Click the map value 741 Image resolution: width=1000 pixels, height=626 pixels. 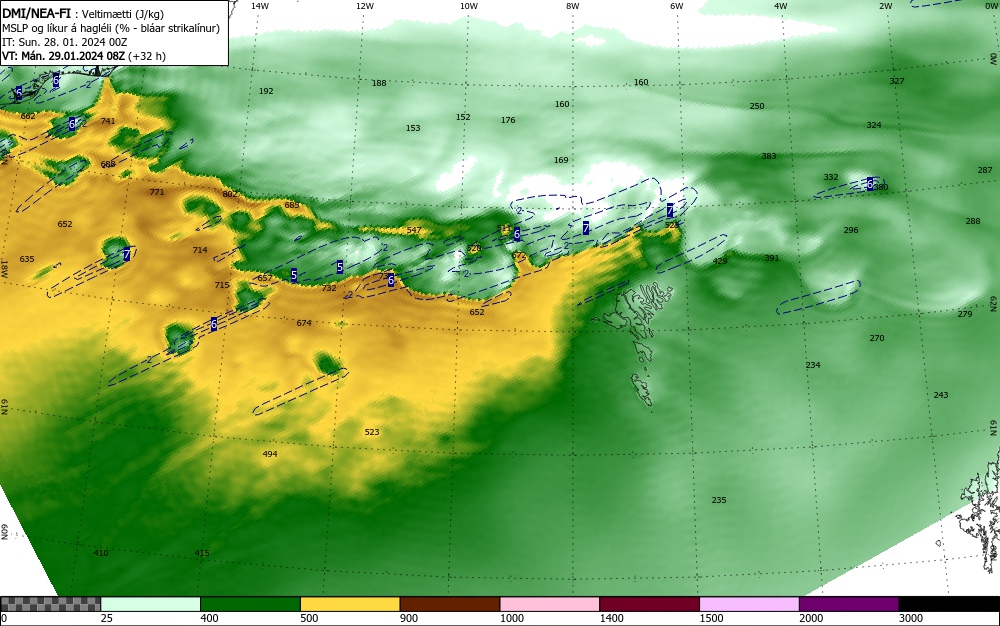click(108, 121)
